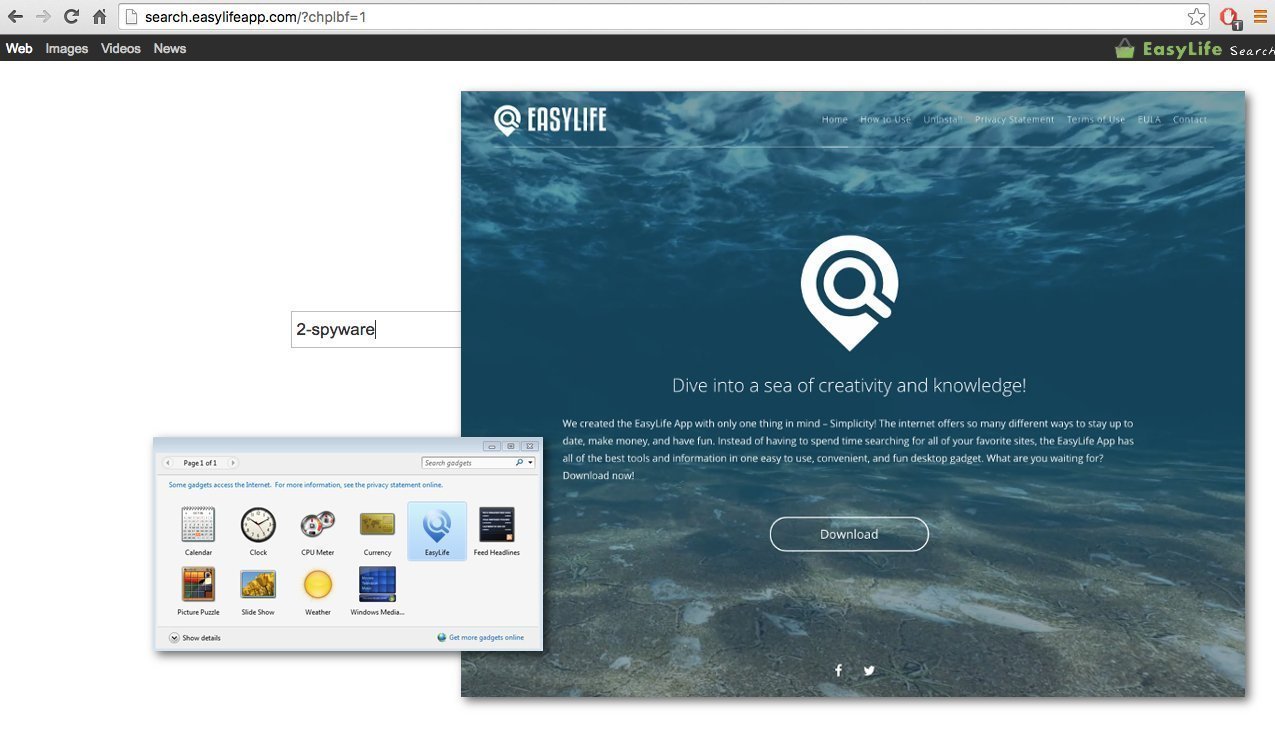Click the magnifier in Search gadgets box
The width and height of the screenshot is (1275, 755).
tap(519, 463)
